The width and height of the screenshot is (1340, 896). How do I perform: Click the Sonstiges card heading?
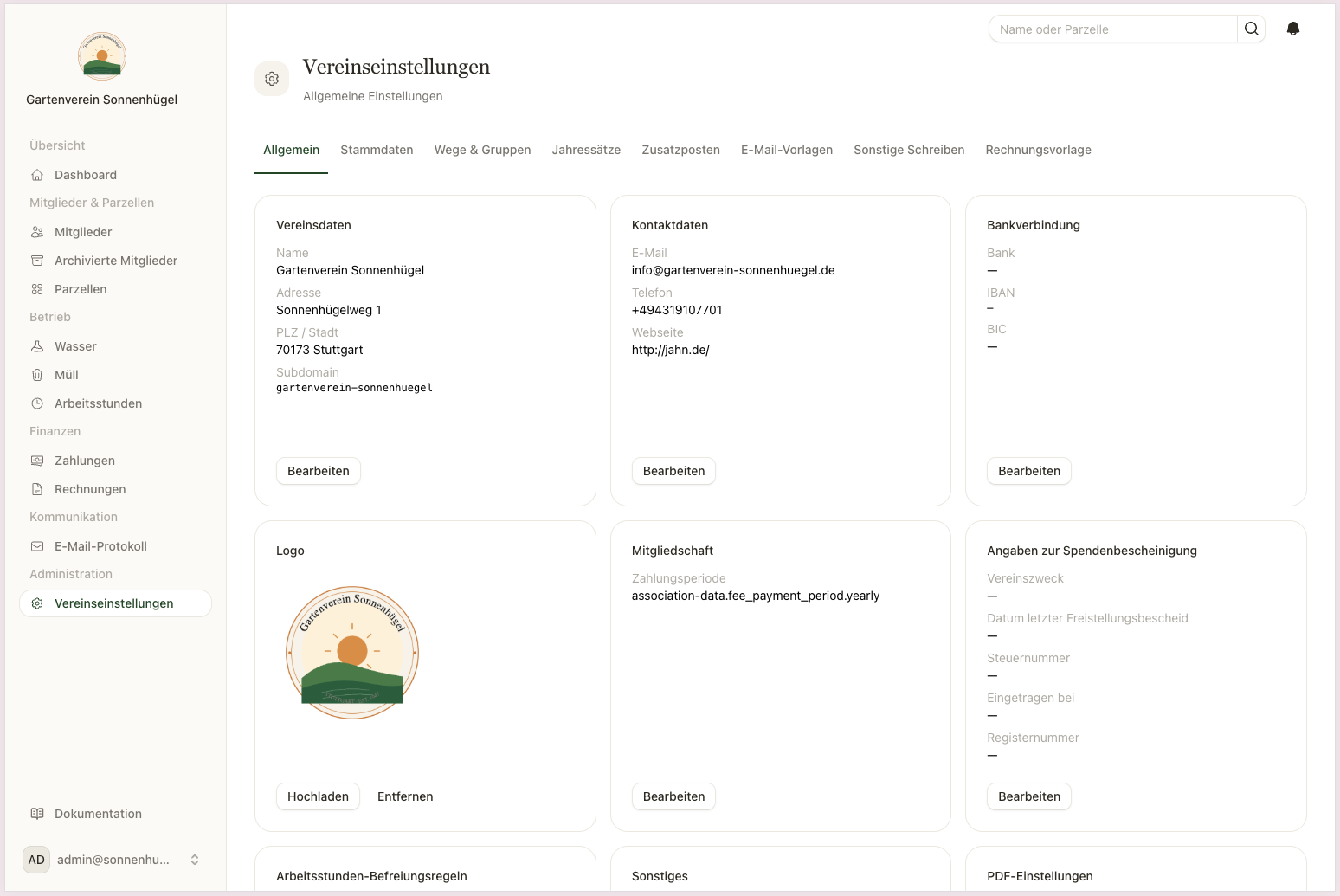[660, 876]
